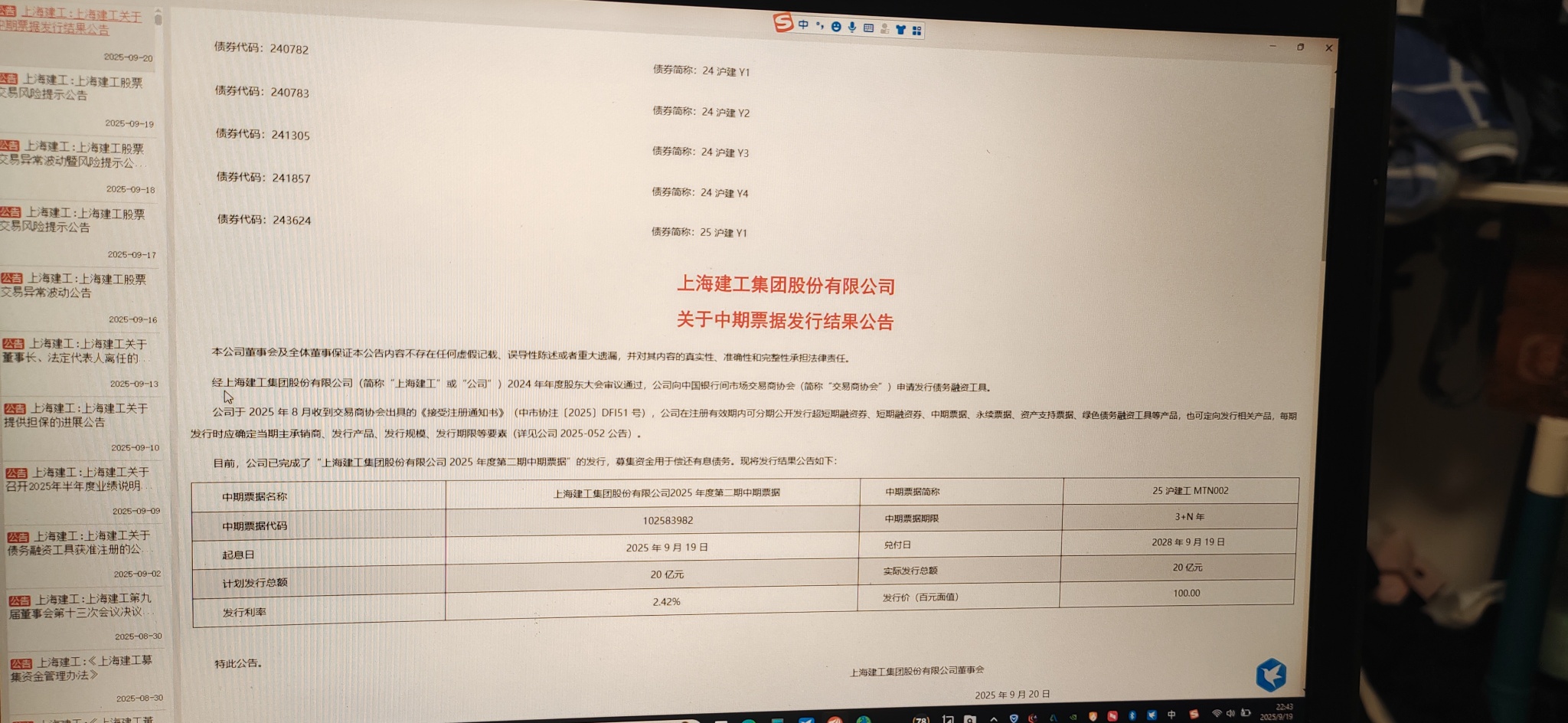Click the blue bird app tray icon
1568x723 pixels.
coord(1151,715)
